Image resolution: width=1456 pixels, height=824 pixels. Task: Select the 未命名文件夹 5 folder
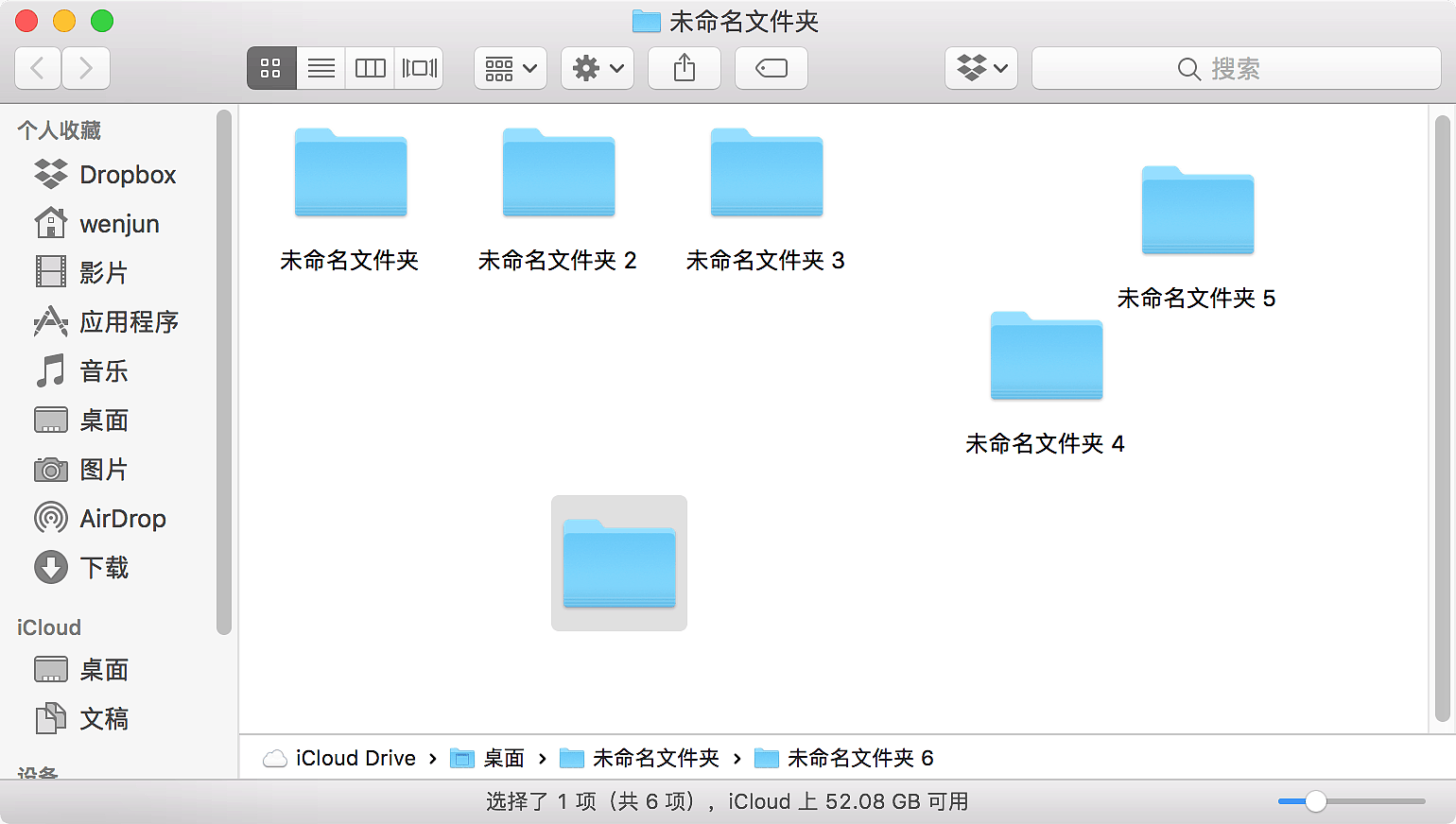[1197, 212]
